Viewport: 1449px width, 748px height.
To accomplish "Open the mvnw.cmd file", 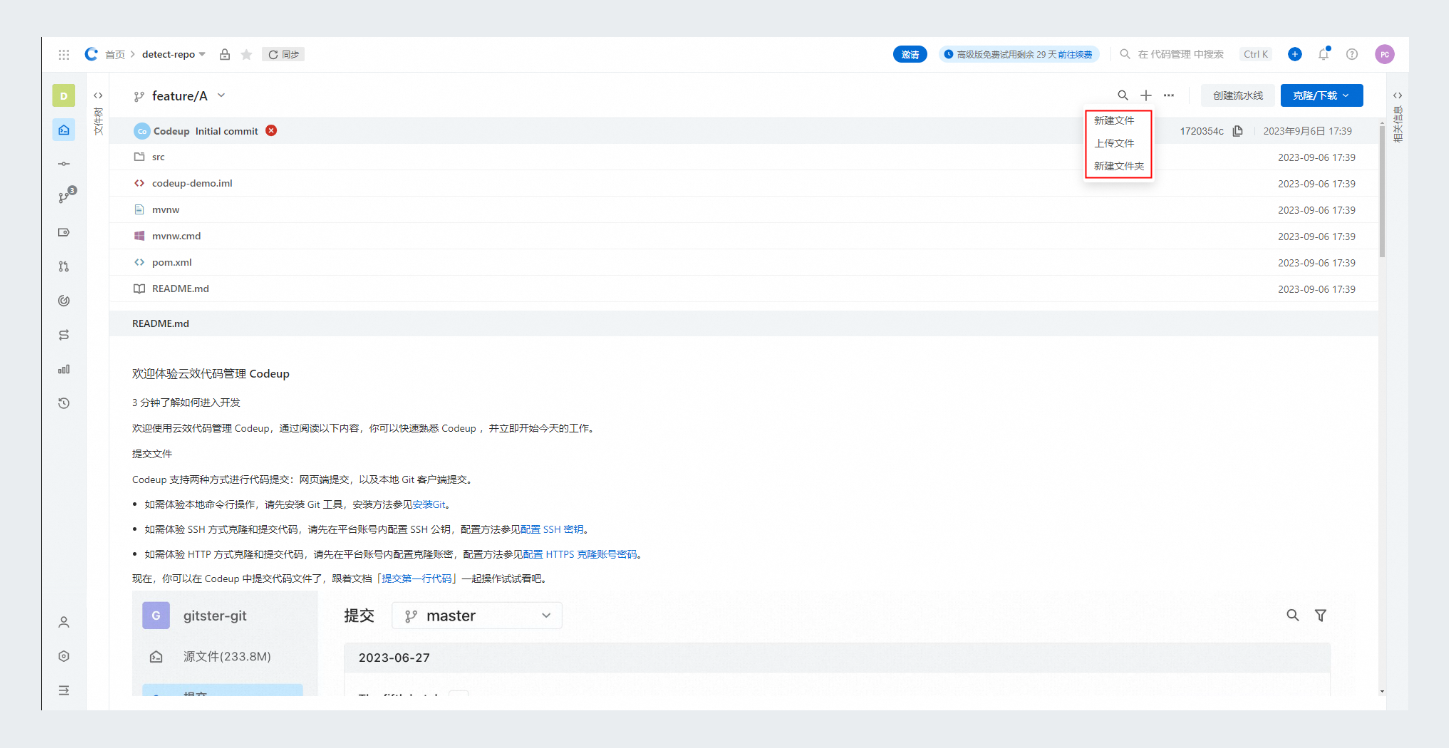I will 176,236.
